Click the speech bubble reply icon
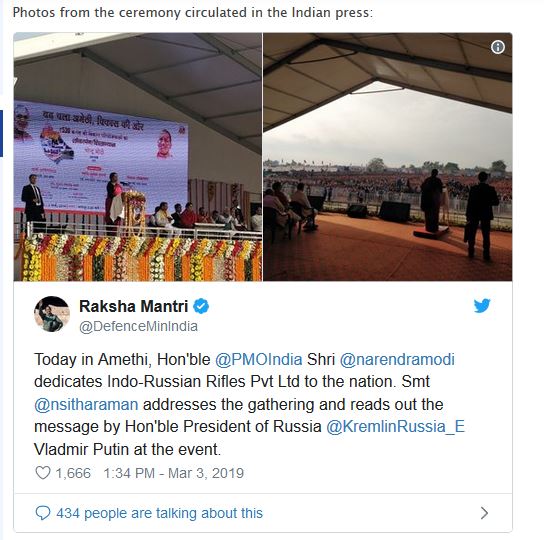 tap(43, 513)
